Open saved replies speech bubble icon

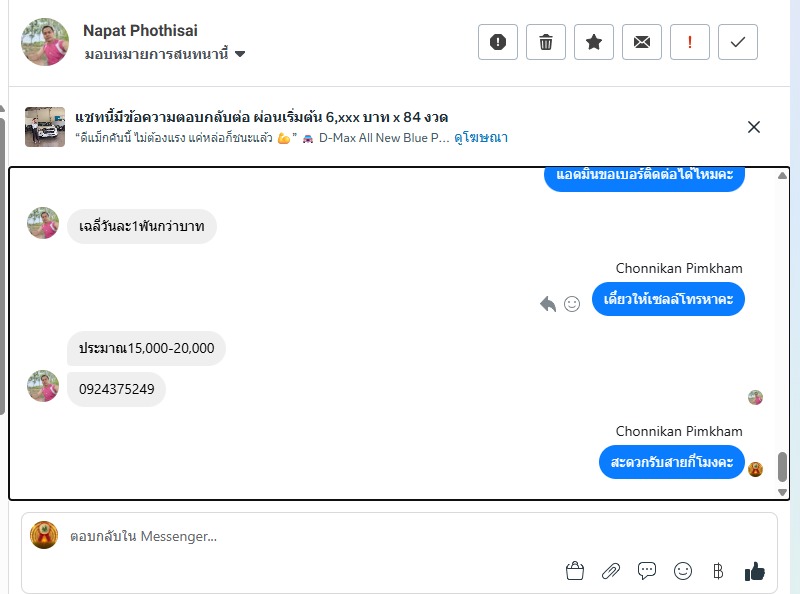tap(647, 571)
